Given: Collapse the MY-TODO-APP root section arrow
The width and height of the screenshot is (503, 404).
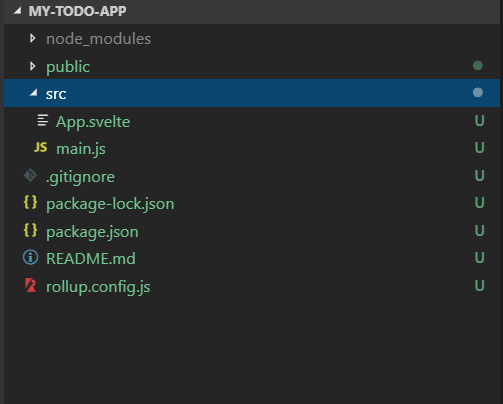Looking at the screenshot, I should click(17, 11).
